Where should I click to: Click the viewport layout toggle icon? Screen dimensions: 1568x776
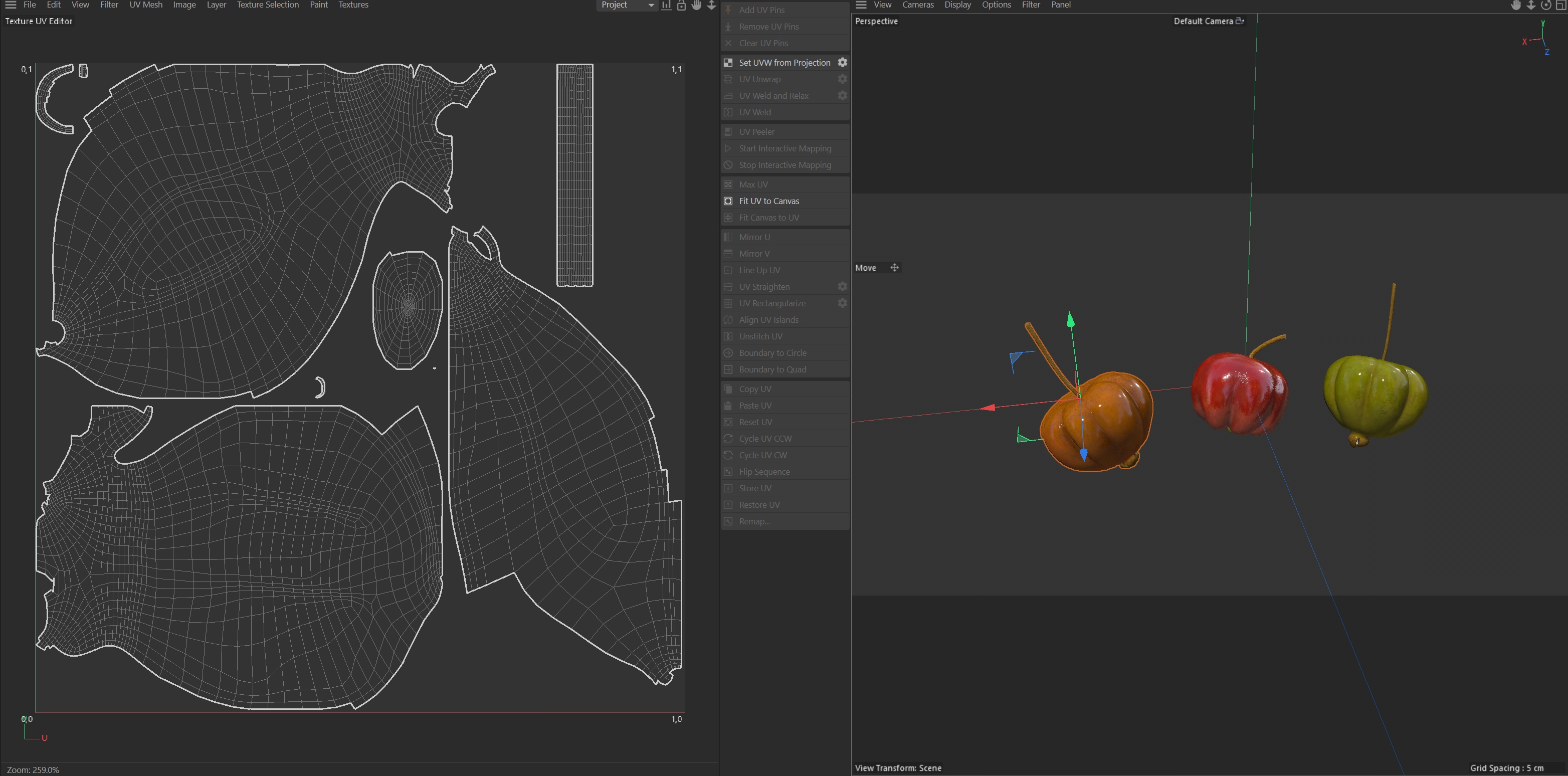[x=1561, y=5]
